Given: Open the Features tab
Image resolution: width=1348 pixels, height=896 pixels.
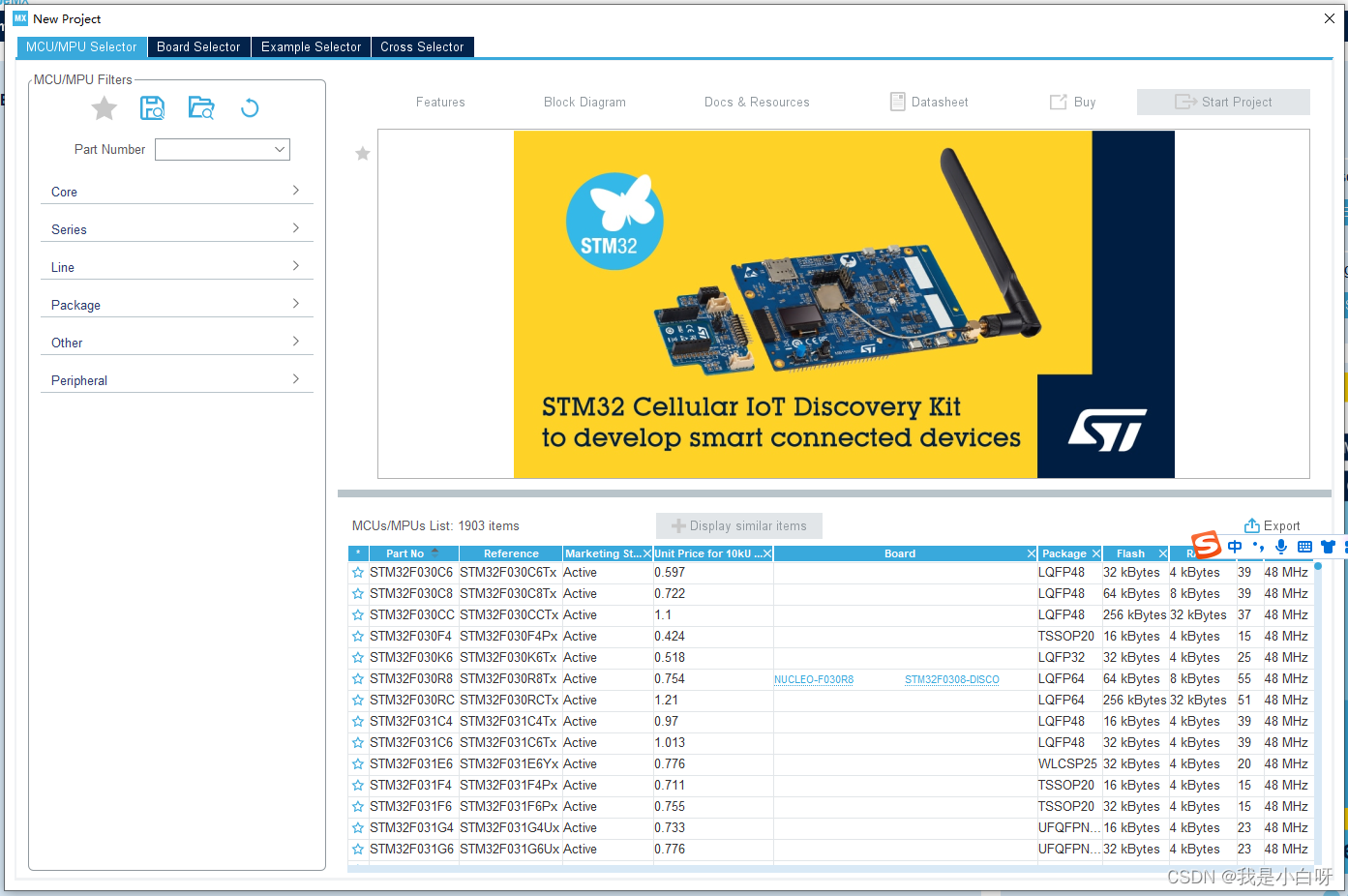Looking at the screenshot, I should click(440, 102).
